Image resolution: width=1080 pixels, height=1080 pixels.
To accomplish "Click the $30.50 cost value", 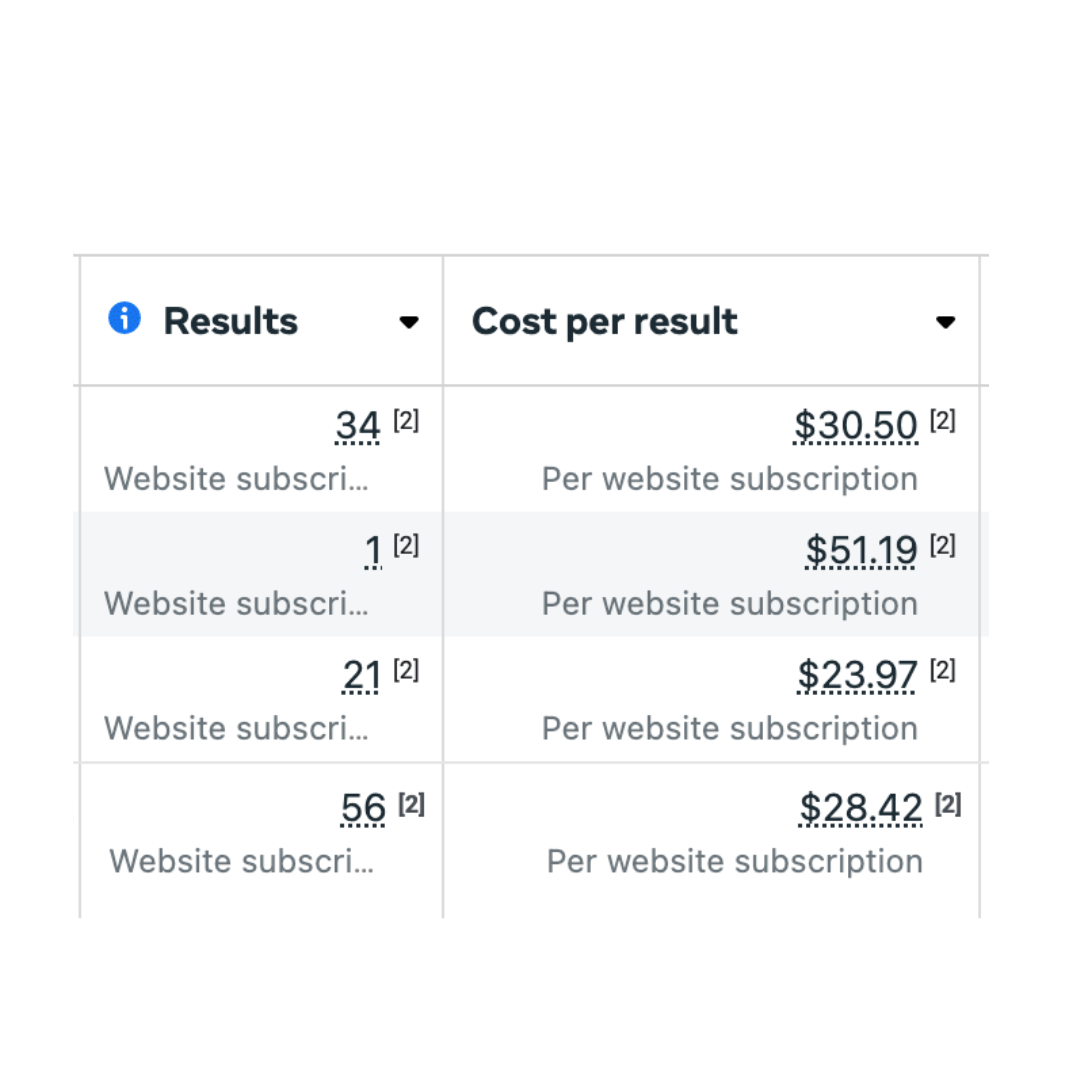I will point(855,427).
